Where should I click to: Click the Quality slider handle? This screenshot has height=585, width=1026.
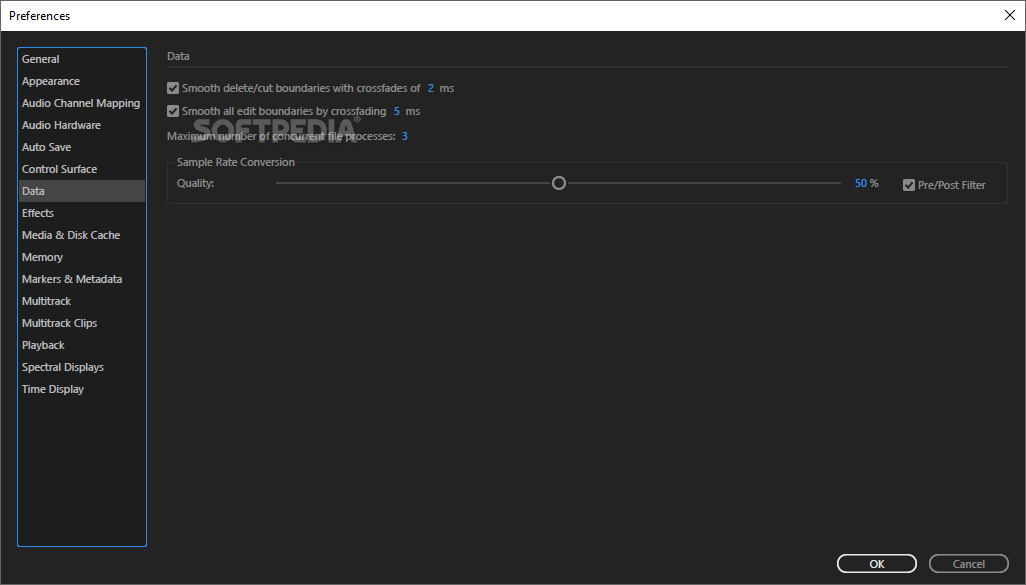(x=559, y=183)
